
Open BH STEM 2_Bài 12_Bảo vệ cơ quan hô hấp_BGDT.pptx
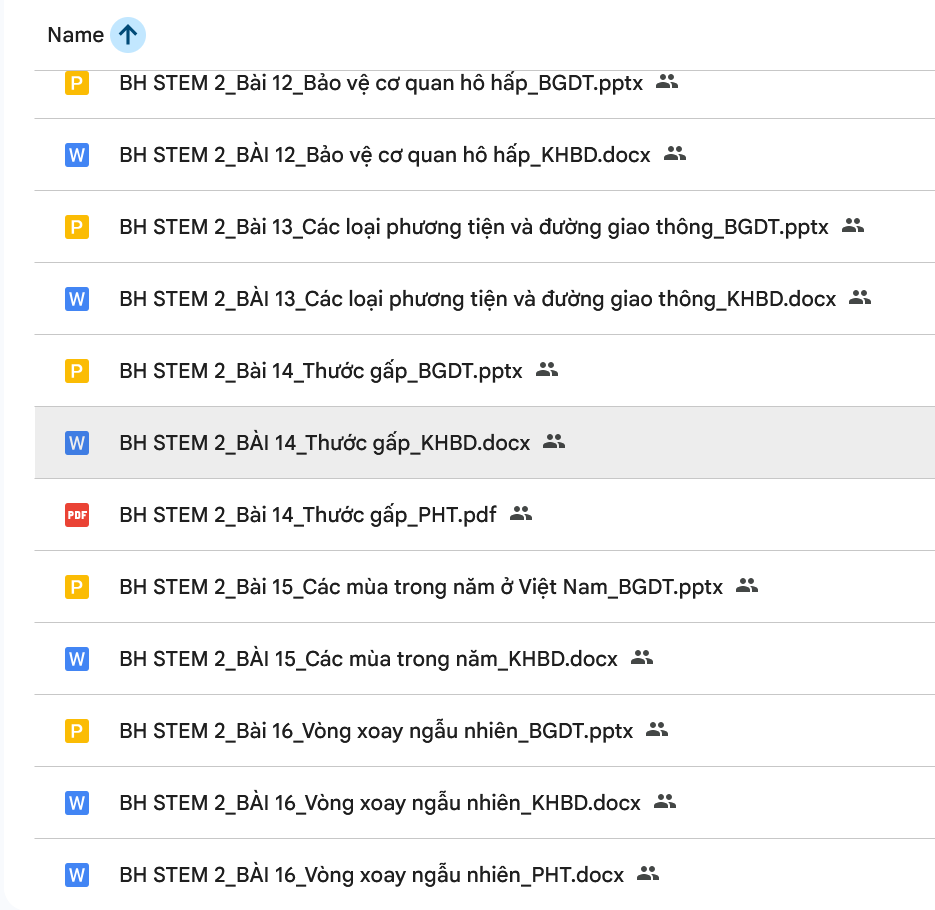coord(380,83)
